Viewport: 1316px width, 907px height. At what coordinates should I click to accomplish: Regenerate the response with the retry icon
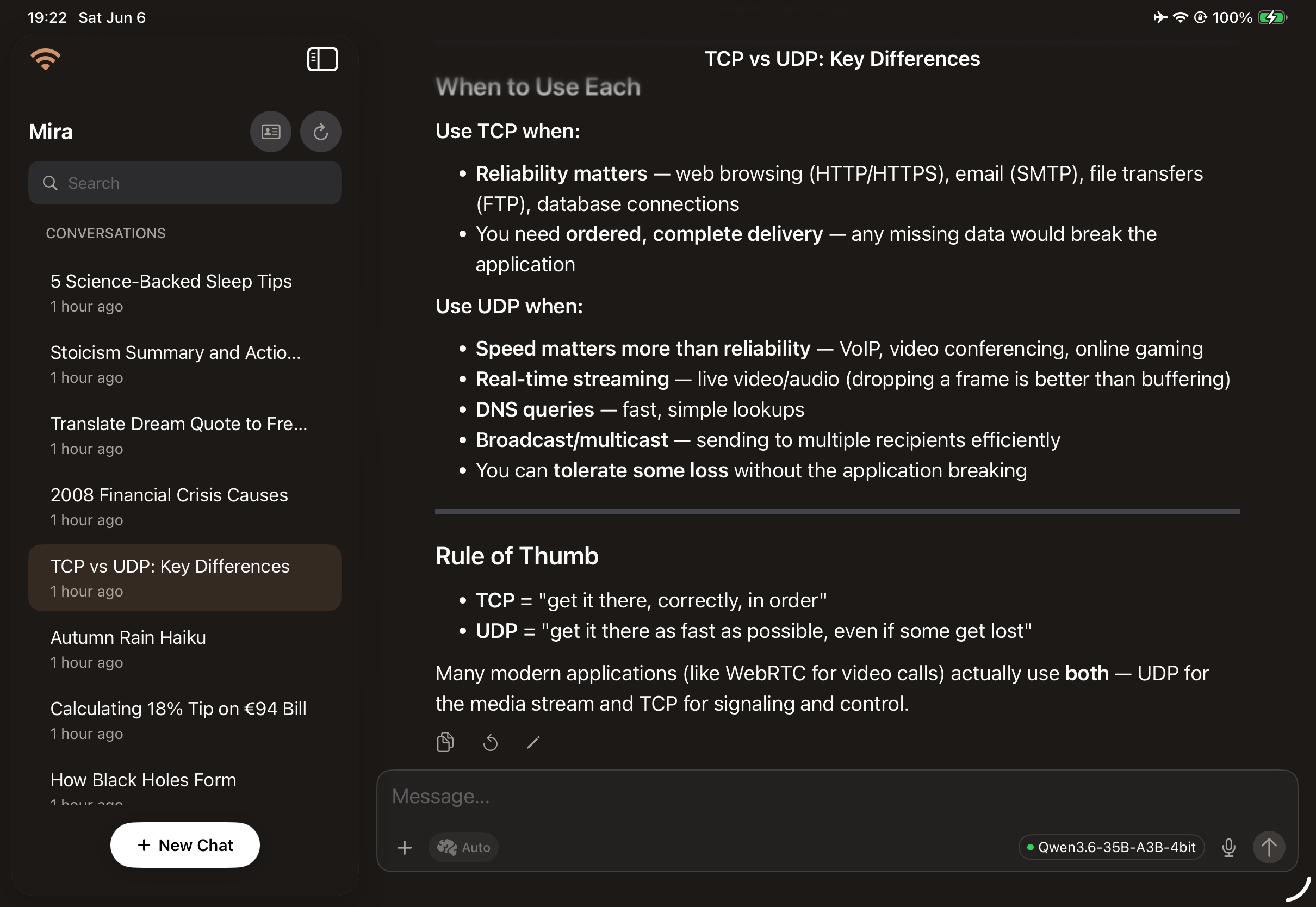490,742
